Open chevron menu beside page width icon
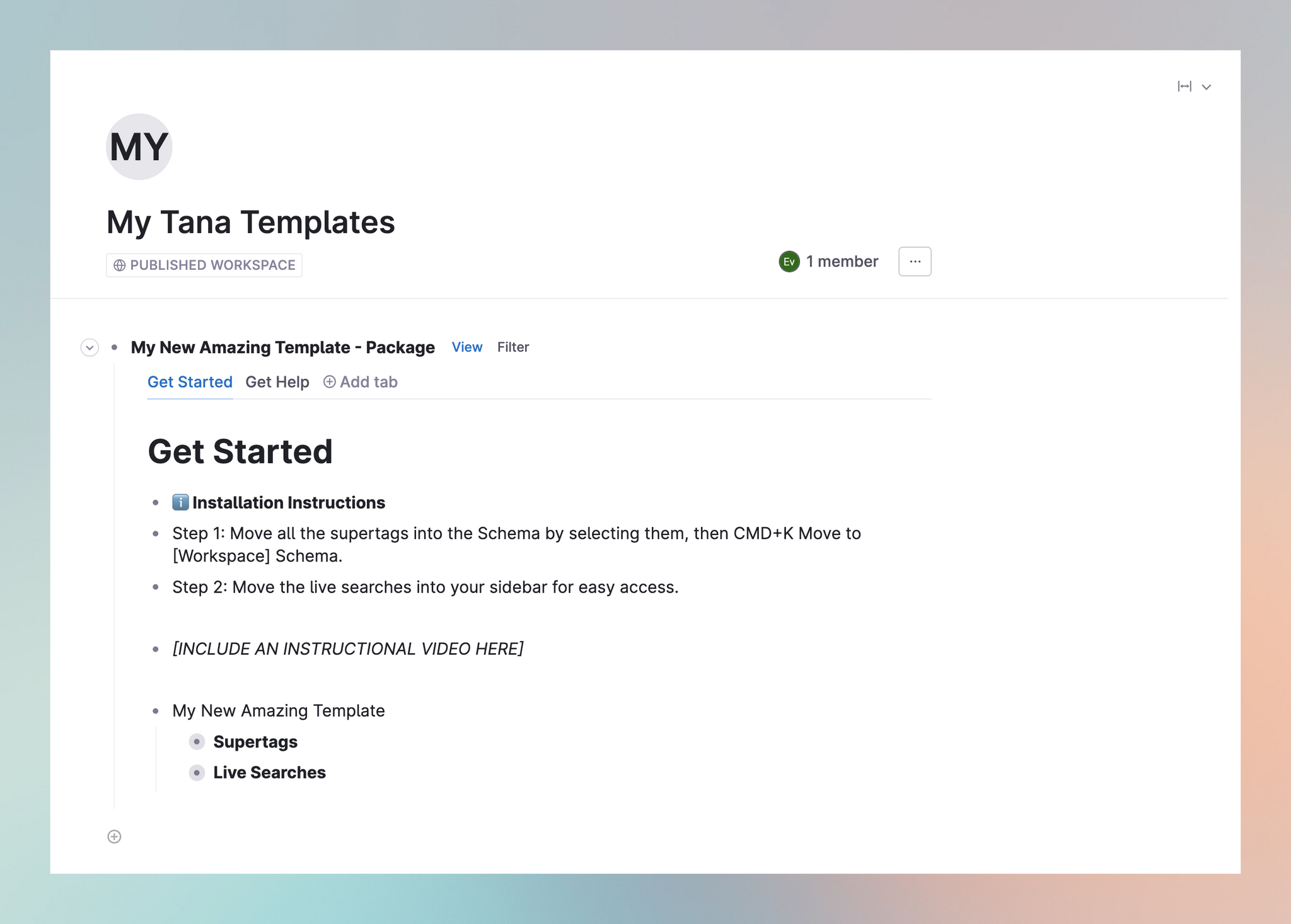Viewport: 1291px width, 924px height. [x=1207, y=87]
